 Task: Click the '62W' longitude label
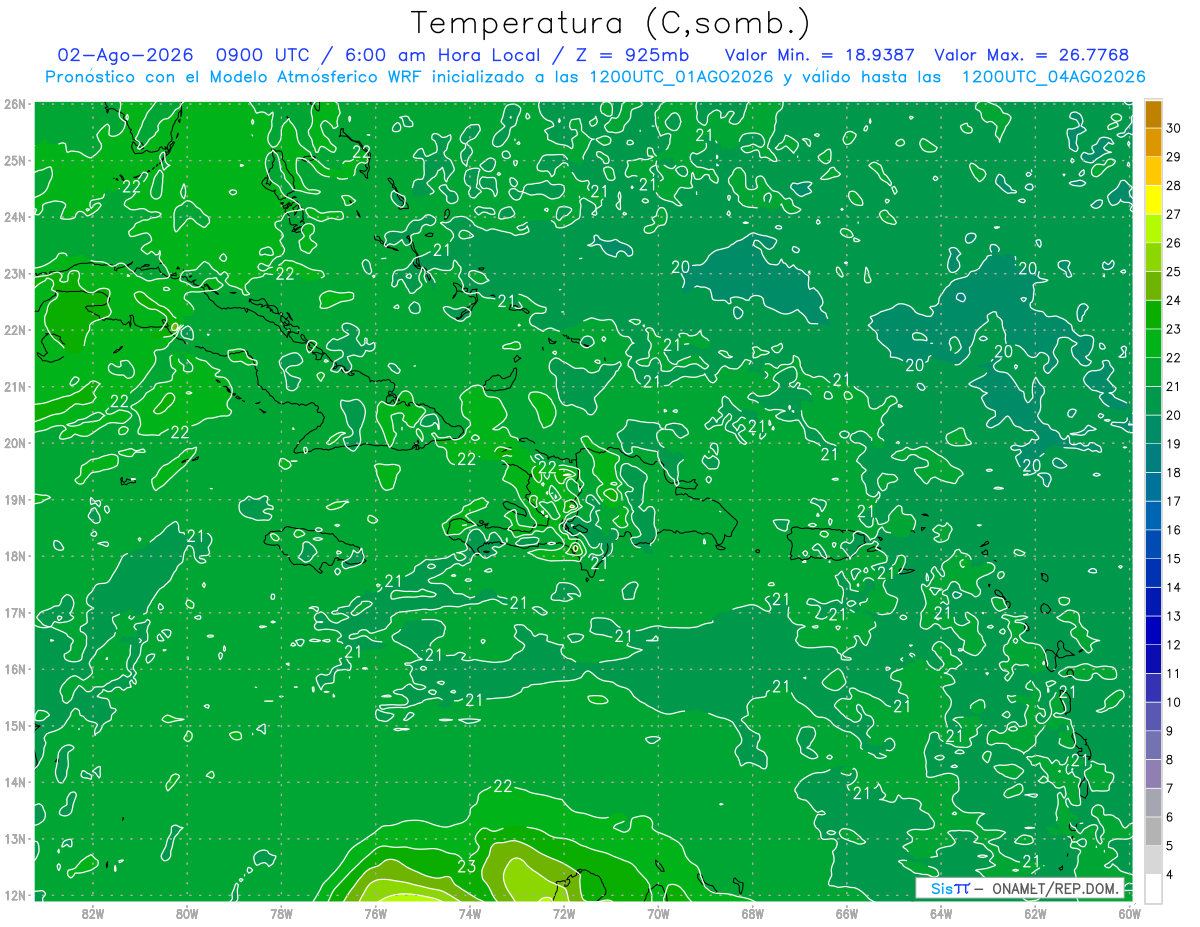pyautogui.click(x=1035, y=913)
